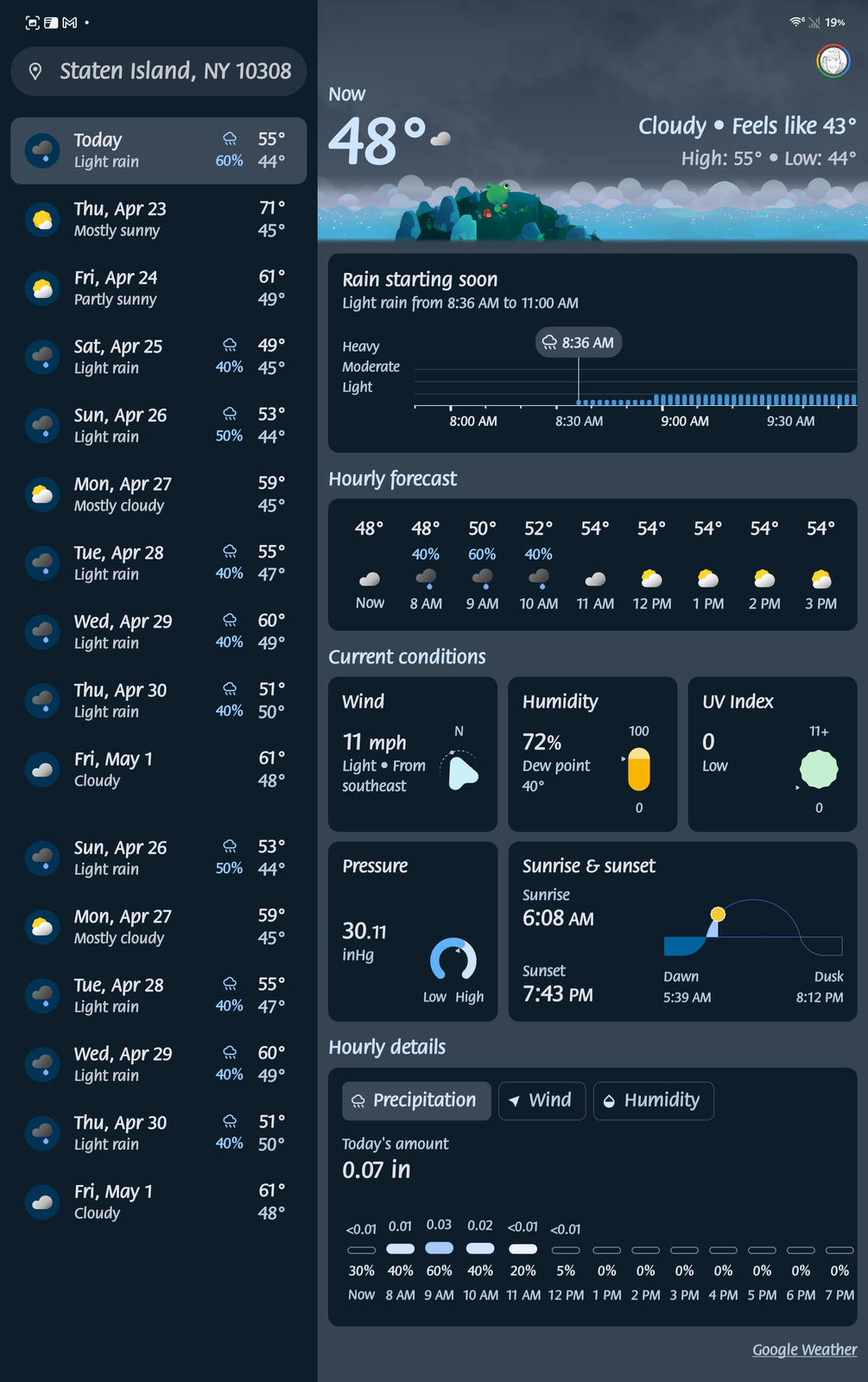868x1382 pixels.
Task: Select the Precipitation tab in Hourly details
Action: pyautogui.click(x=416, y=1100)
